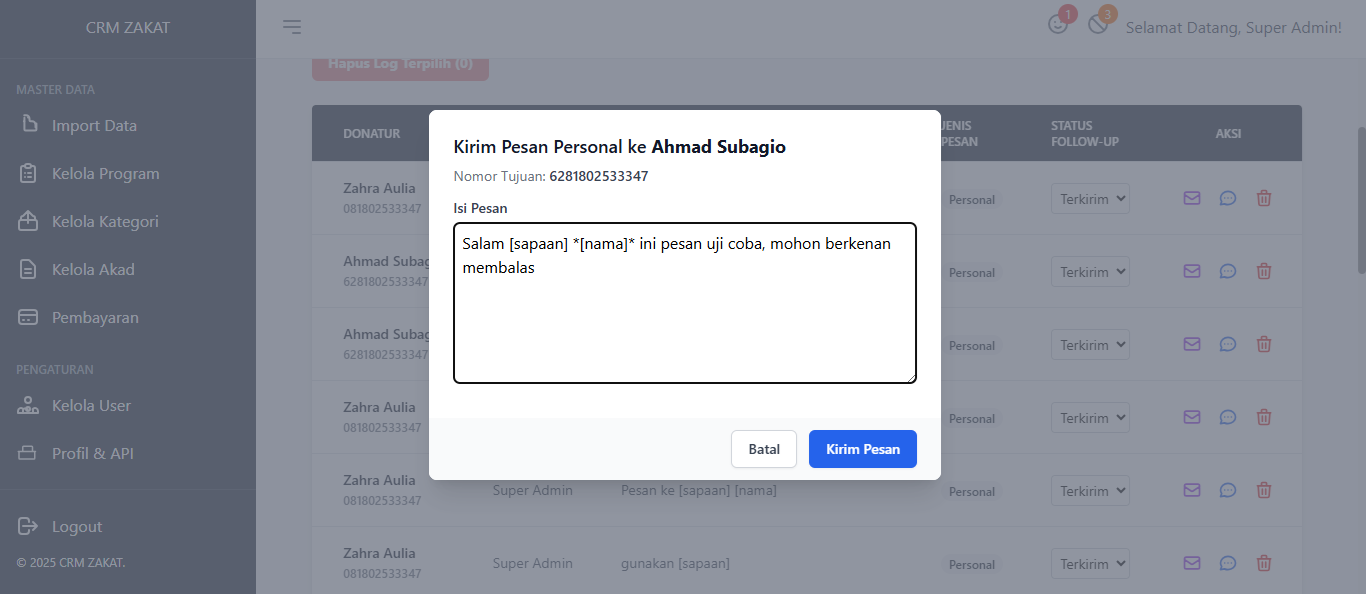Expand status dropdown in "Pesan ke [sapaan] [nama]" row
The height and width of the screenshot is (594, 1366).
[x=1090, y=491]
